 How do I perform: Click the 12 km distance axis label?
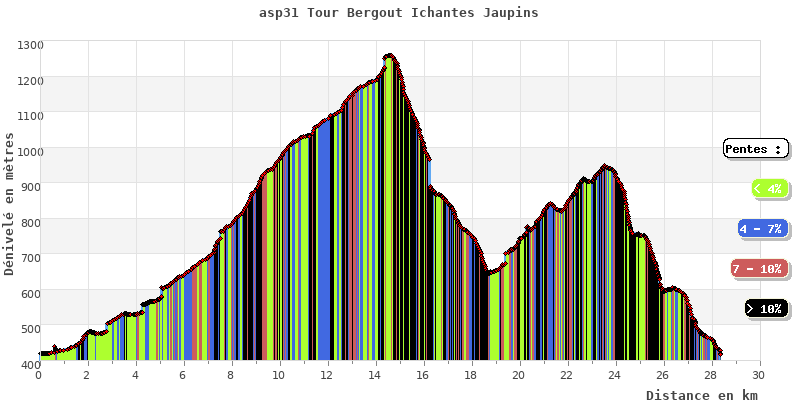pyautogui.click(x=328, y=376)
